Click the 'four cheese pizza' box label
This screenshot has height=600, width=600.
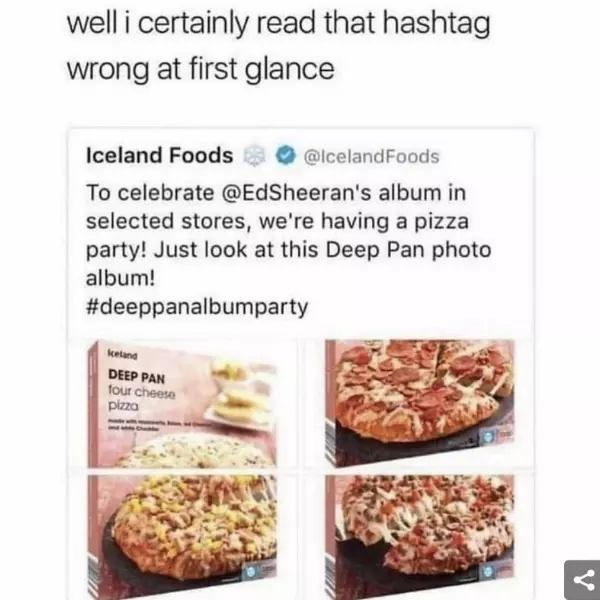142,399
